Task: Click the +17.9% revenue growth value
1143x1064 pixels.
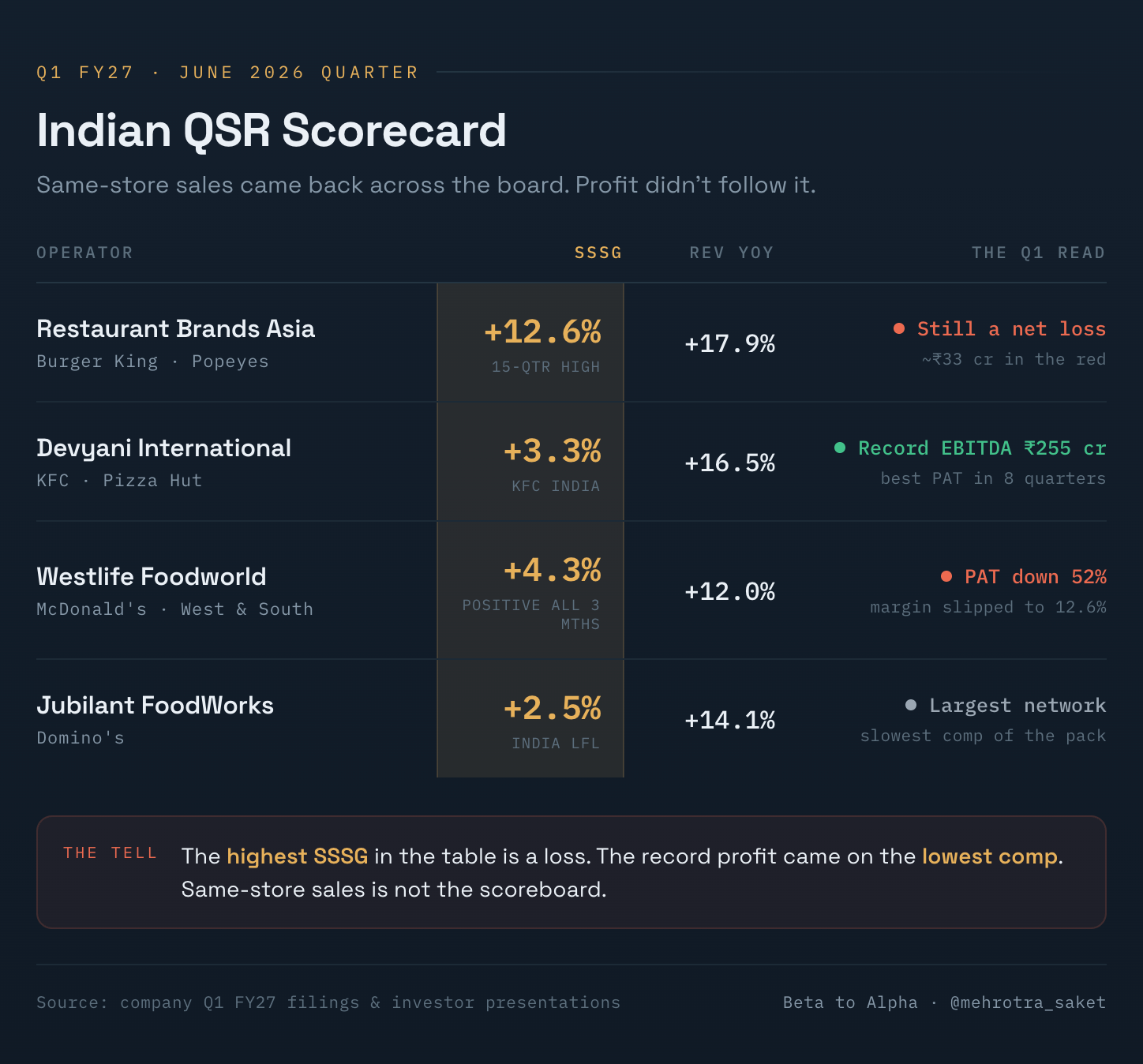Action: pyautogui.click(x=730, y=343)
